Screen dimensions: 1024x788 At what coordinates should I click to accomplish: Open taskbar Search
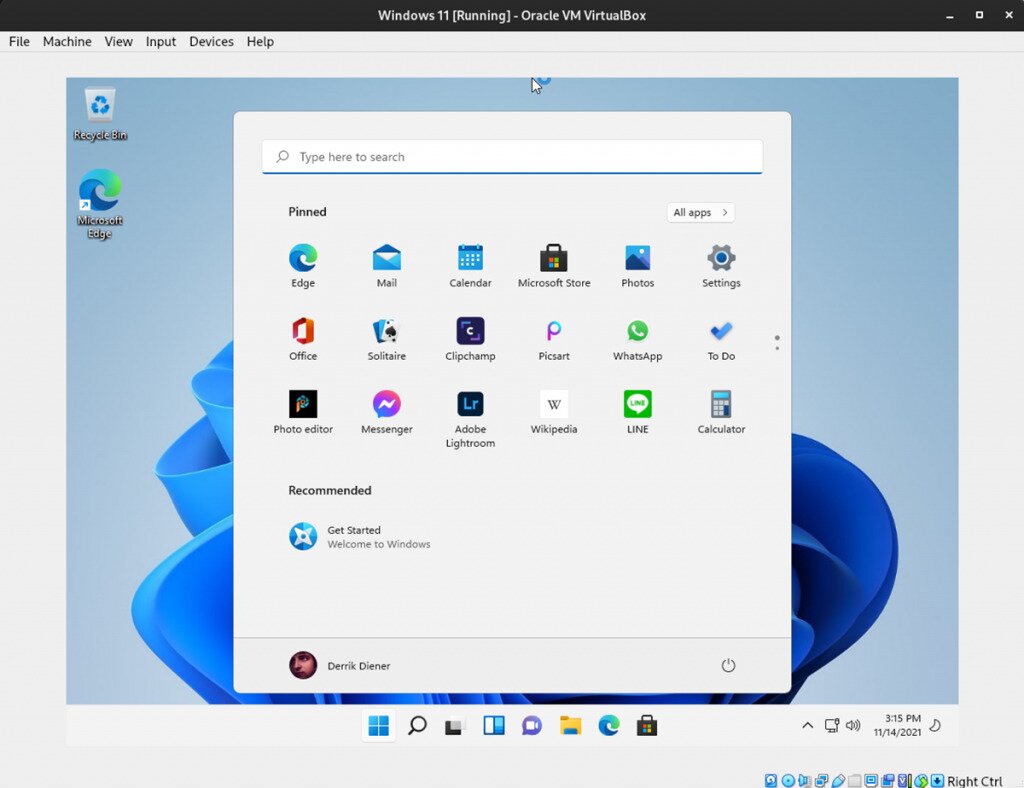click(417, 725)
